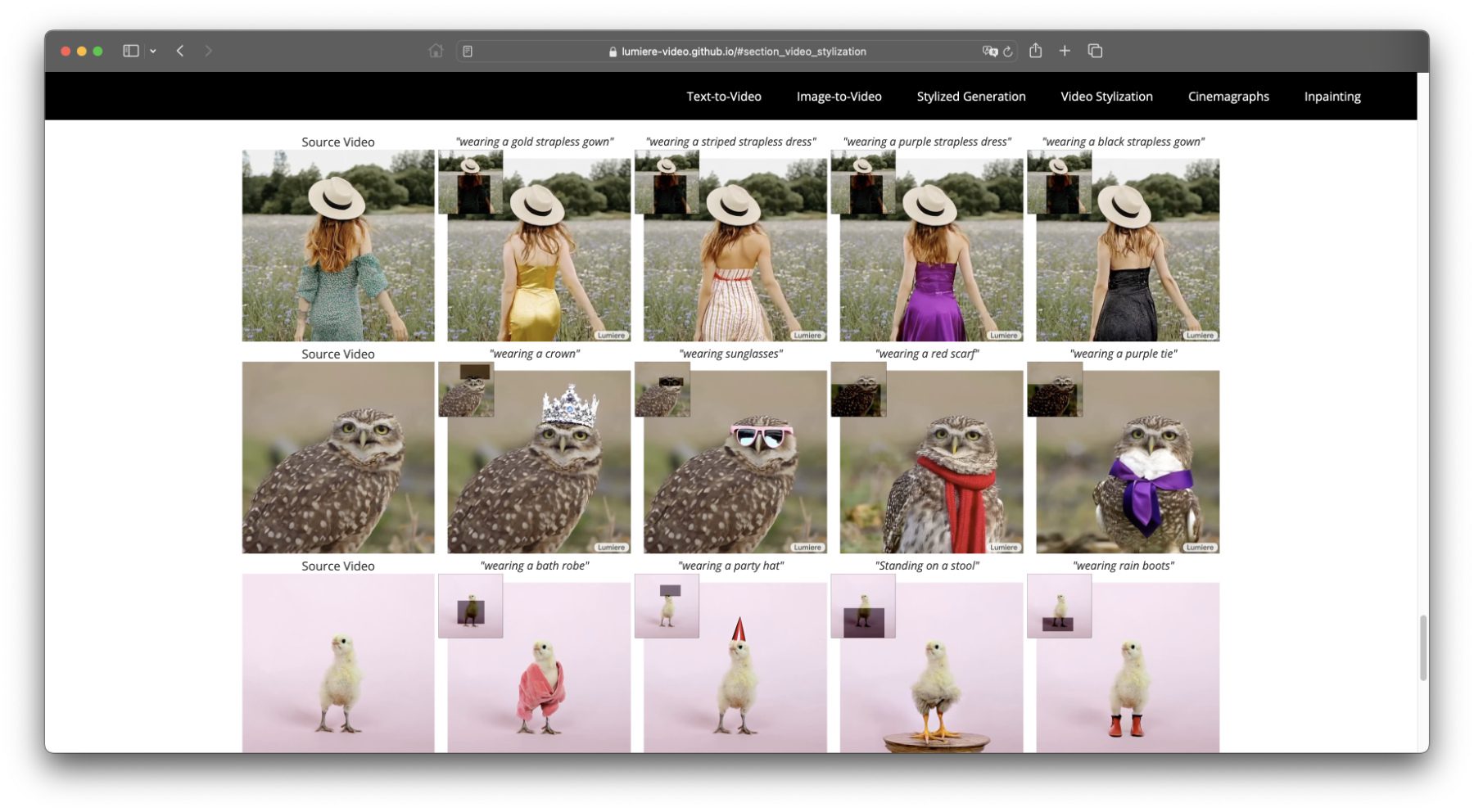
Task: Click the page's vertical scrollbar thumb
Action: (x=1423, y=647)
